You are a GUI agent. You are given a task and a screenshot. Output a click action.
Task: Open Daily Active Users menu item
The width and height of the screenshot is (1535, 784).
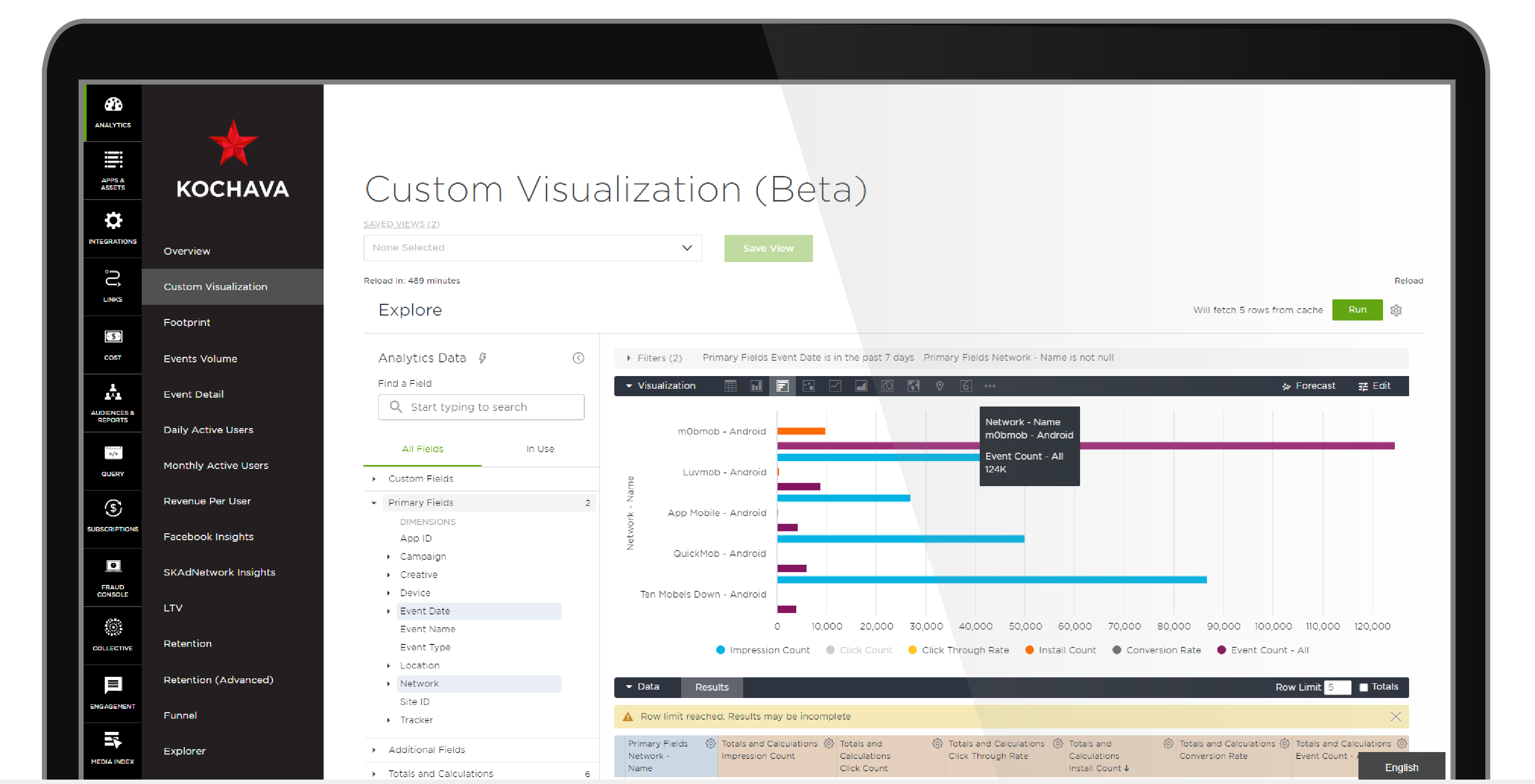pyautogui.click(x=208, y=430)
